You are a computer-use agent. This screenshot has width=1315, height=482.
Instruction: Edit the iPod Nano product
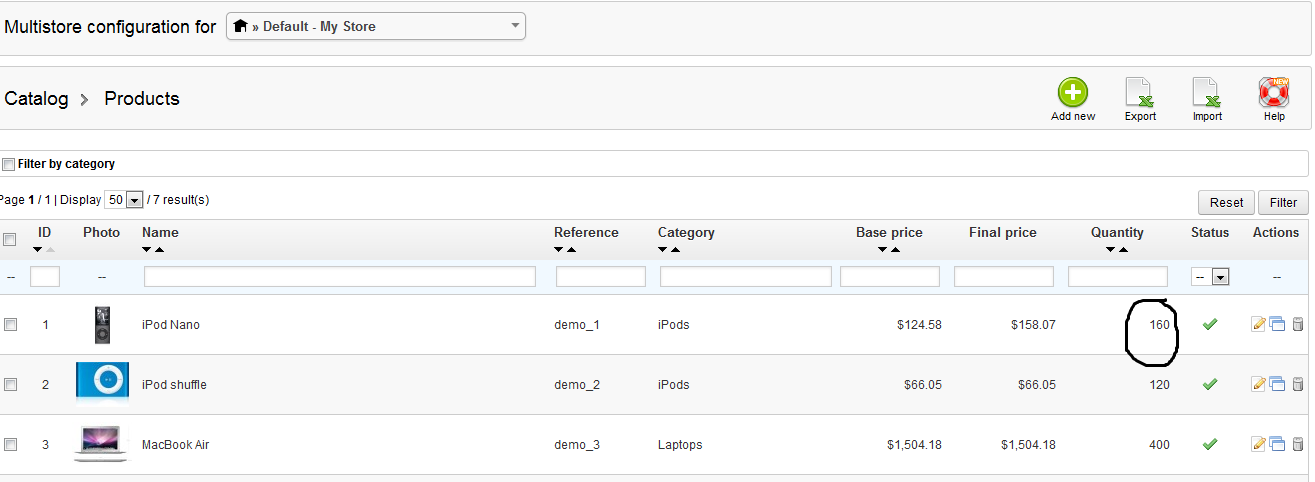[x=1259, y=324]
